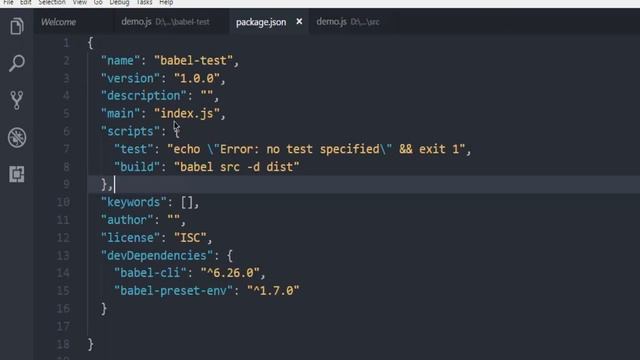Open the Debug view in activity bar

click(17, 138)
